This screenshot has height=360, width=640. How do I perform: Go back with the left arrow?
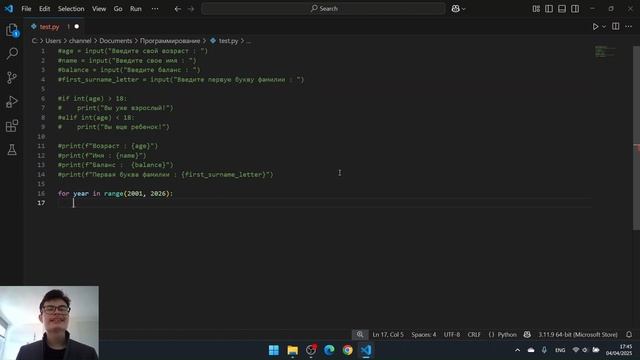pyautogui.click(x=178, y=9)
